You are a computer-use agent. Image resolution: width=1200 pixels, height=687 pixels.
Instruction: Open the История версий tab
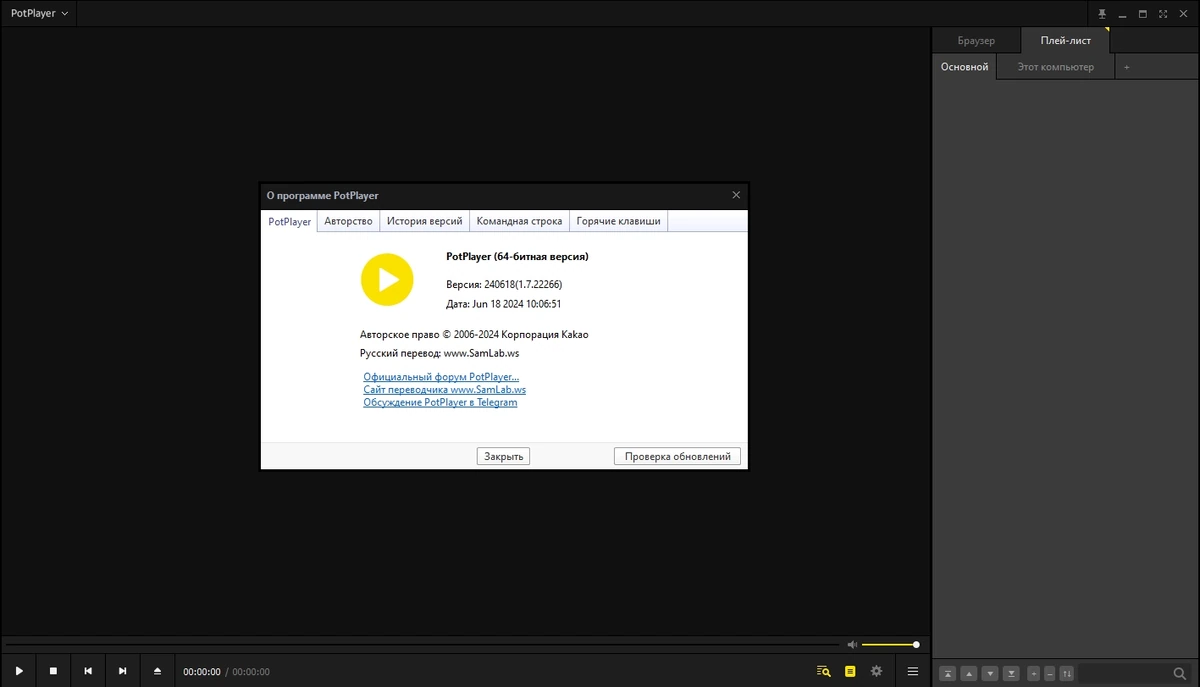pyautogui.click(x=425, y=221)
